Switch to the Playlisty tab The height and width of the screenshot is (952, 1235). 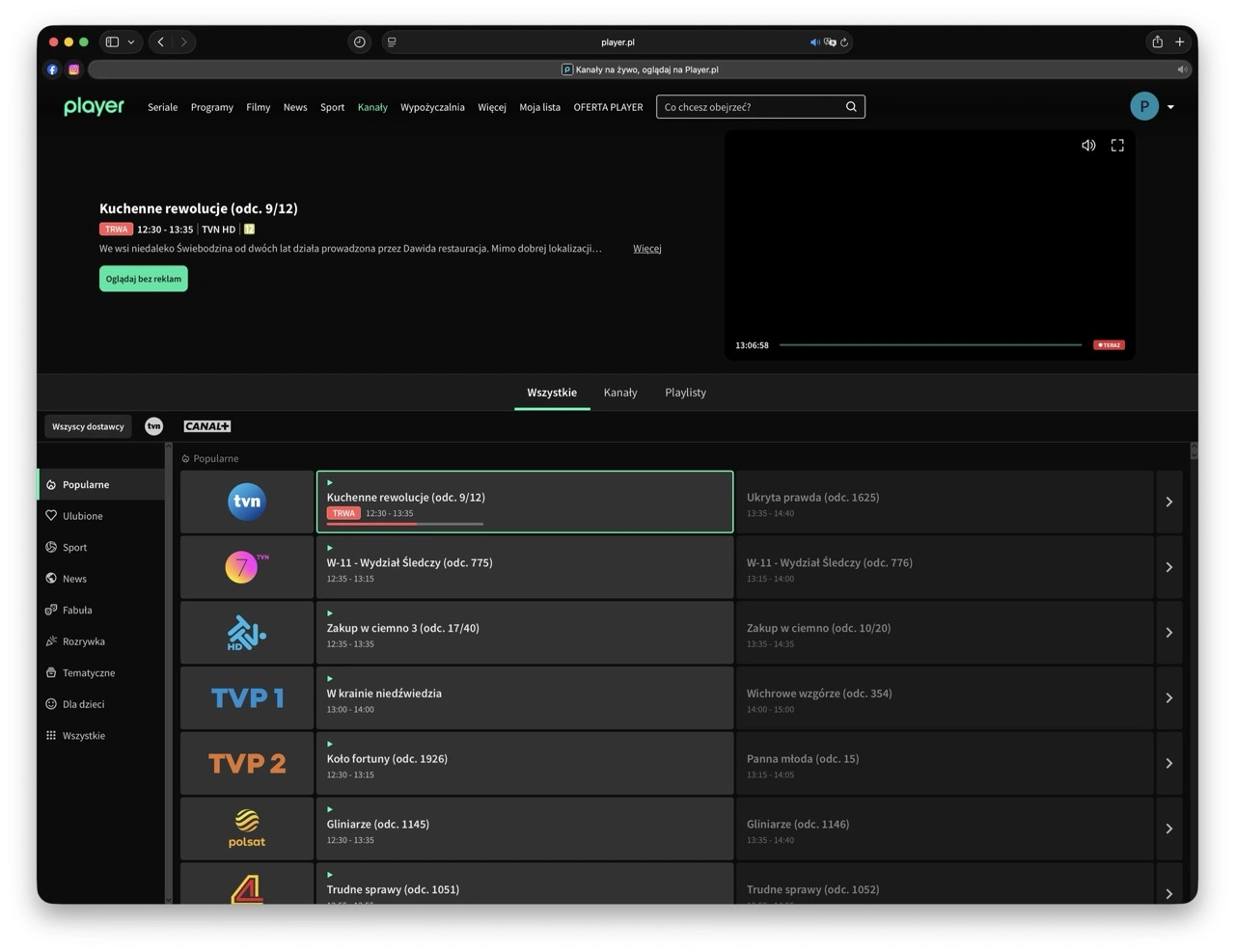pyautogui.click(x=685, y=393)
